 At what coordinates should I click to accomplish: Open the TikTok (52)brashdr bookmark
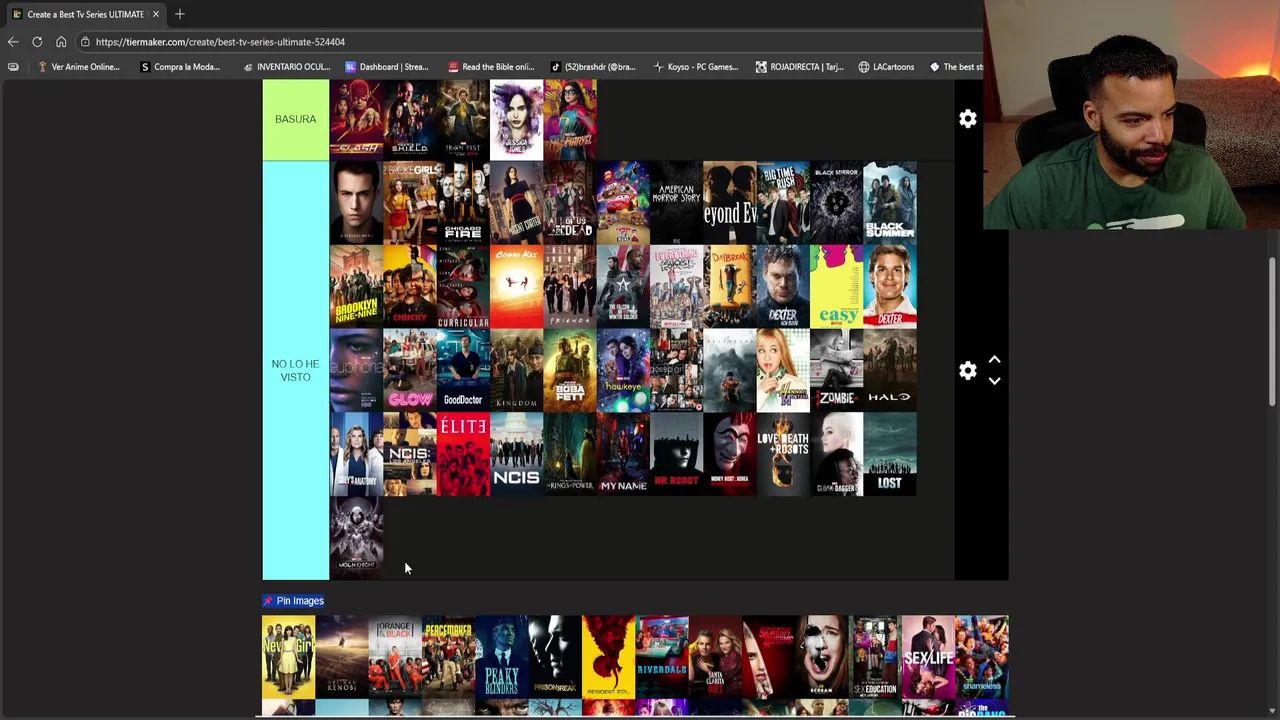tap(593, 67)
